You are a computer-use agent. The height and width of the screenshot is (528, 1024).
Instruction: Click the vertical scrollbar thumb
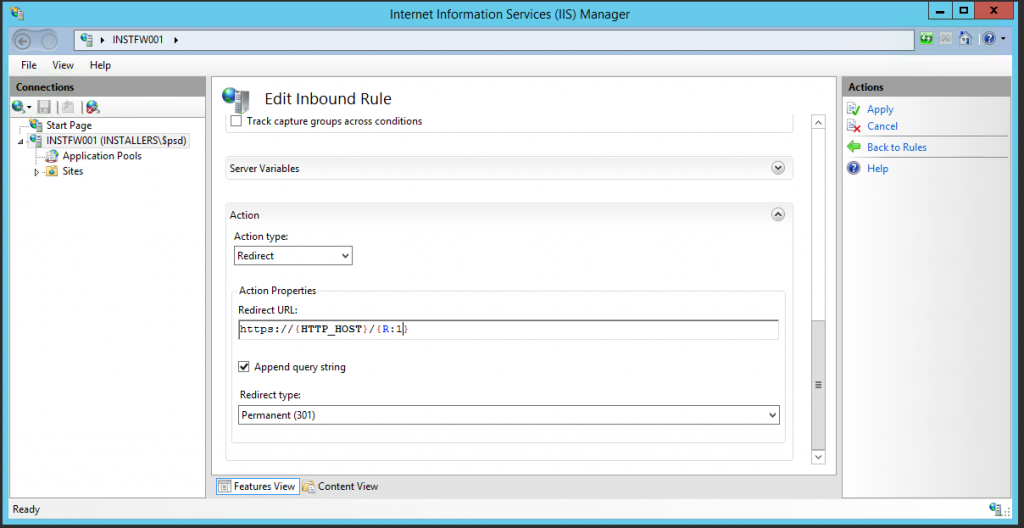(x=818, y=384)
